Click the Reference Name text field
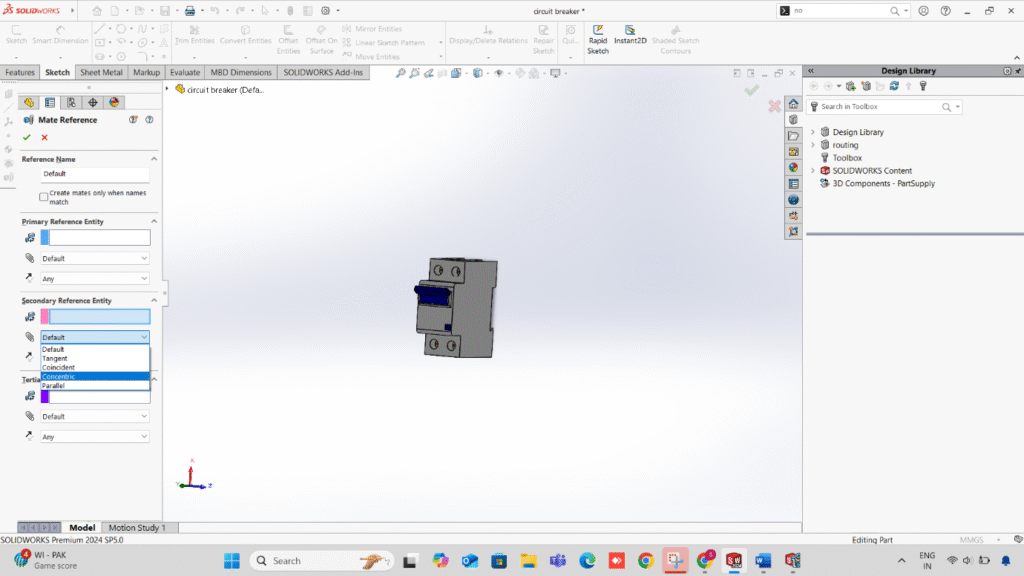Viewport: 1024px width, 576px height. click(95, 174)
